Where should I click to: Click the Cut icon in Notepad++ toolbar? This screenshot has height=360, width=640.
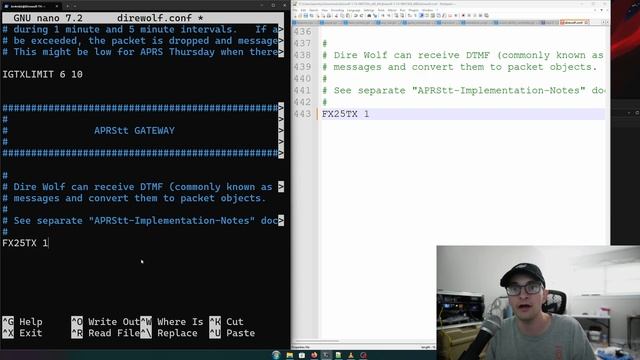336,15
